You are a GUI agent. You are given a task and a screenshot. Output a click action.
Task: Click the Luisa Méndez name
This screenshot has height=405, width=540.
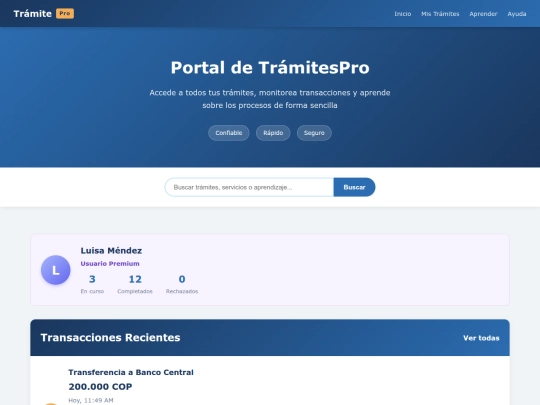111,251
